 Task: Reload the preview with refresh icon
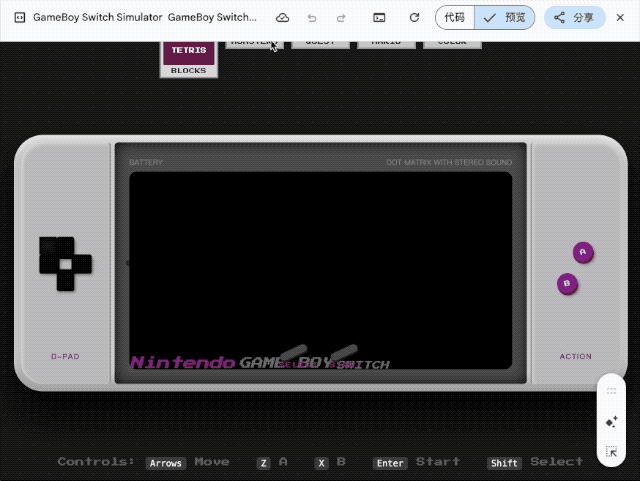tap(414, 18)
